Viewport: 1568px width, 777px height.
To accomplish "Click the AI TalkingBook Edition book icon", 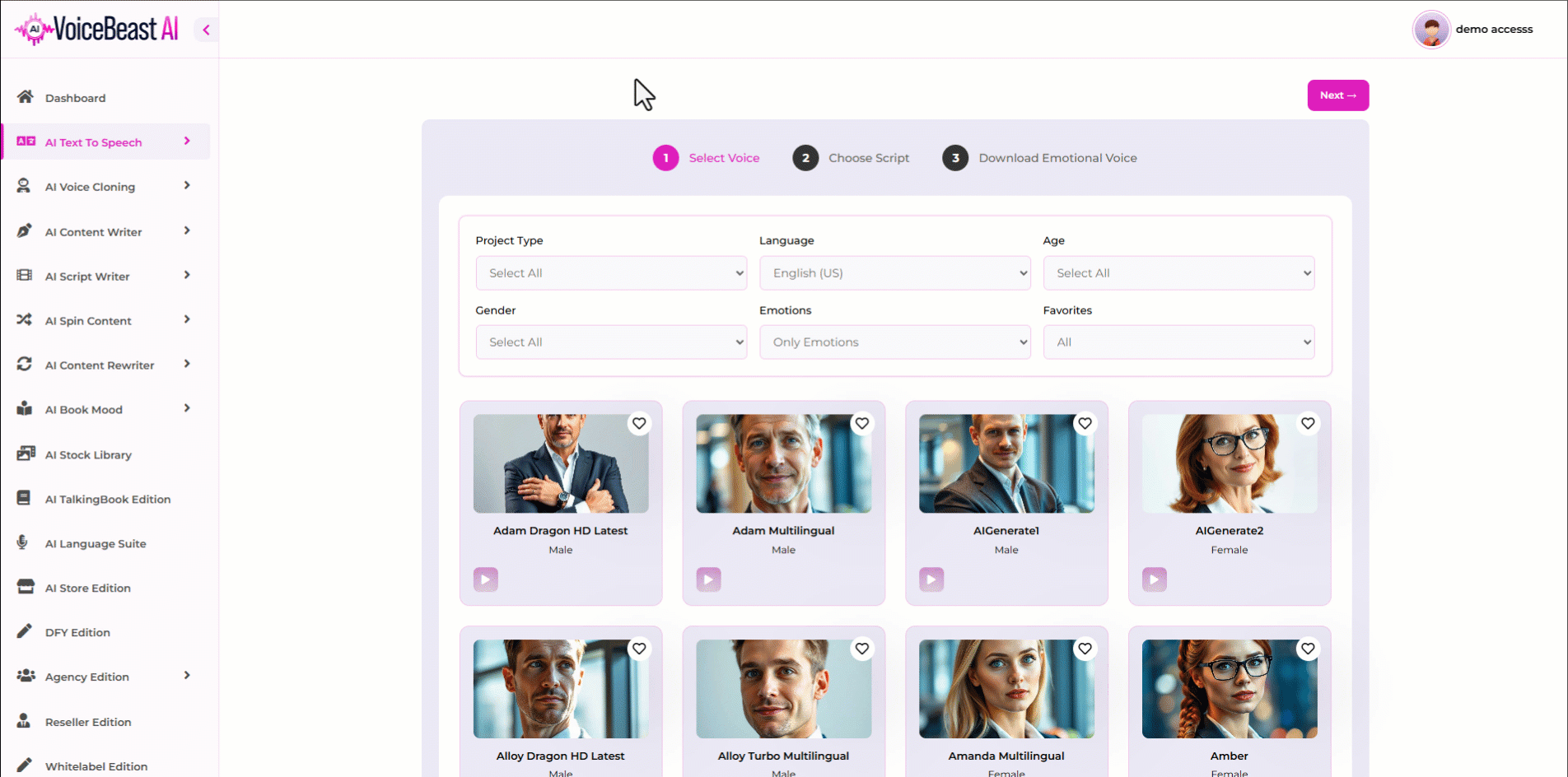I will click(x=24, y=498).
